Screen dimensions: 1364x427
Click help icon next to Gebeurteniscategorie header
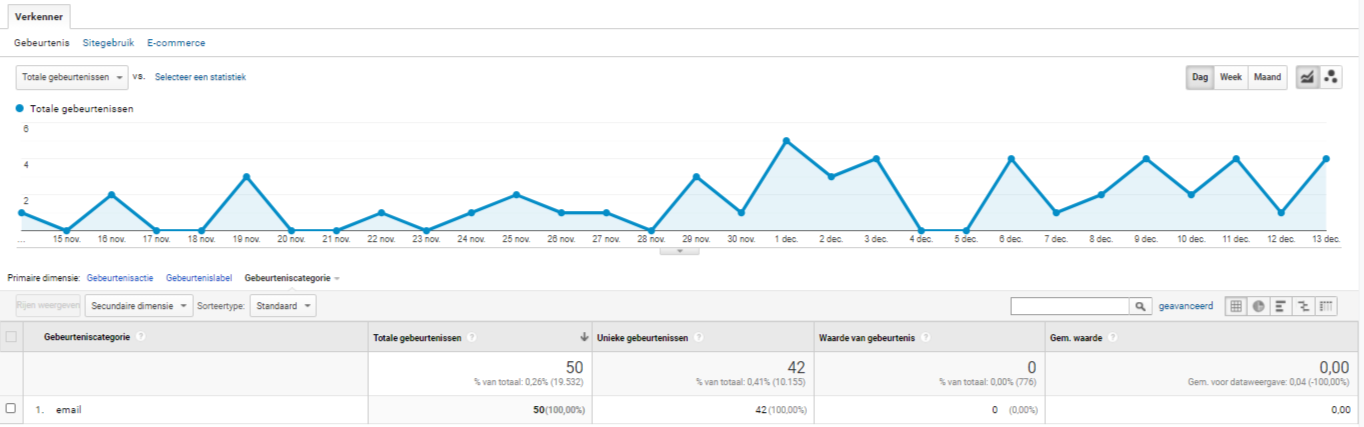click(x=141, y=337)
